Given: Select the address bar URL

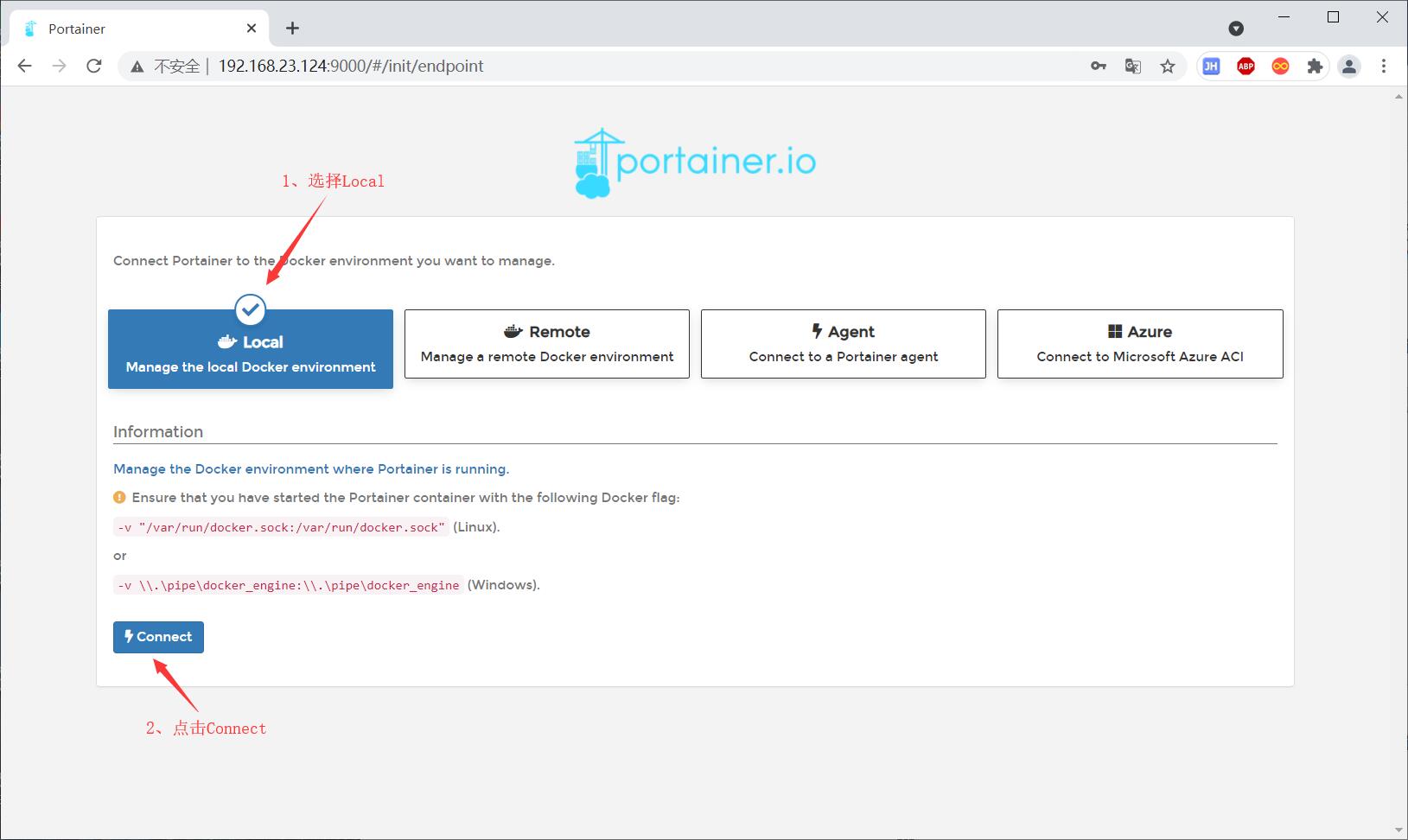Looking at the screenshot, I should (x=350, y=66).
